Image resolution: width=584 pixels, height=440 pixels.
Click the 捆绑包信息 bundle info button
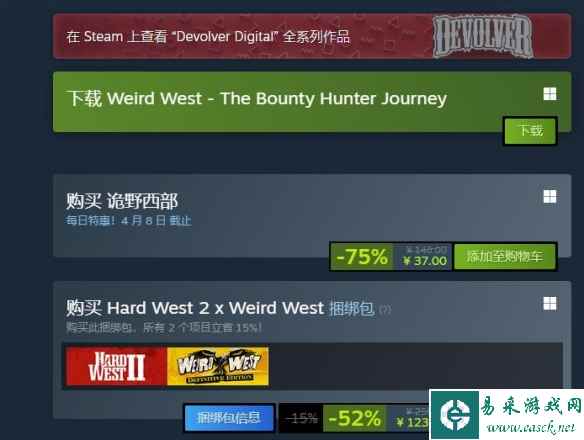click(229, 418)
